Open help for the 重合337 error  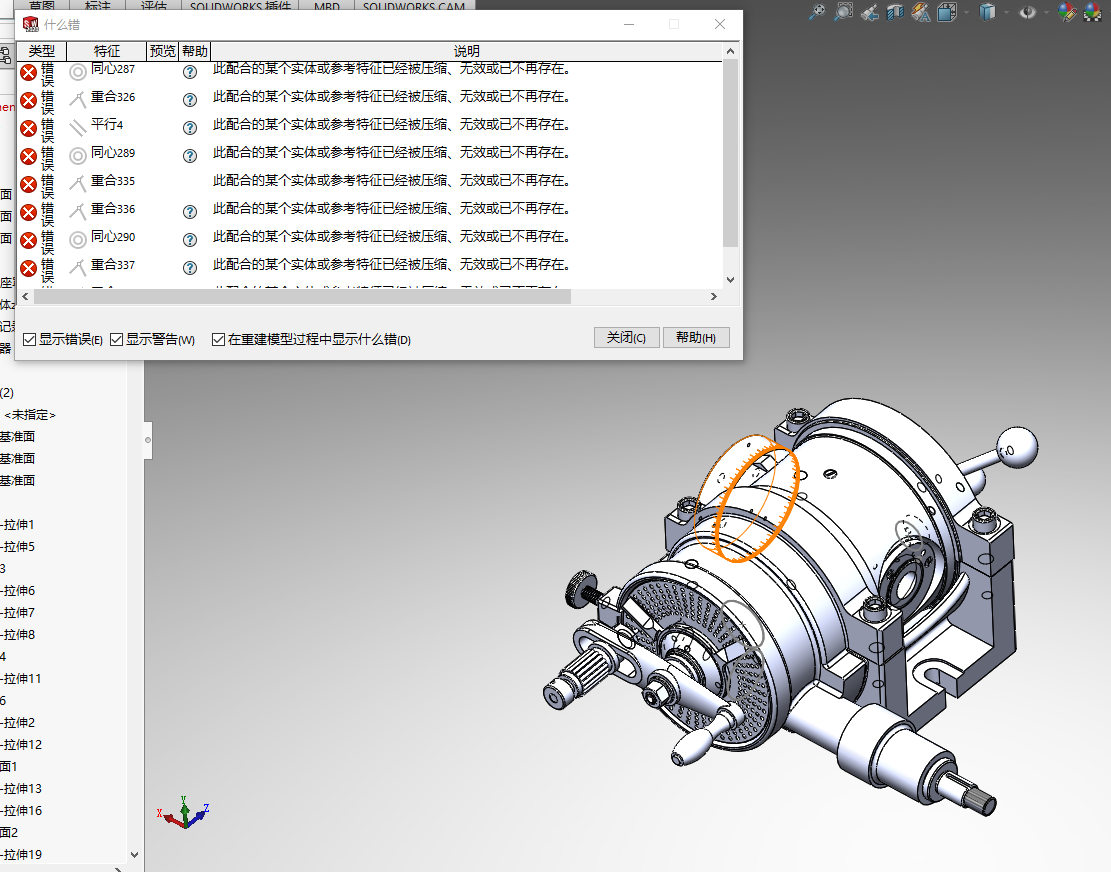[190, 268]
